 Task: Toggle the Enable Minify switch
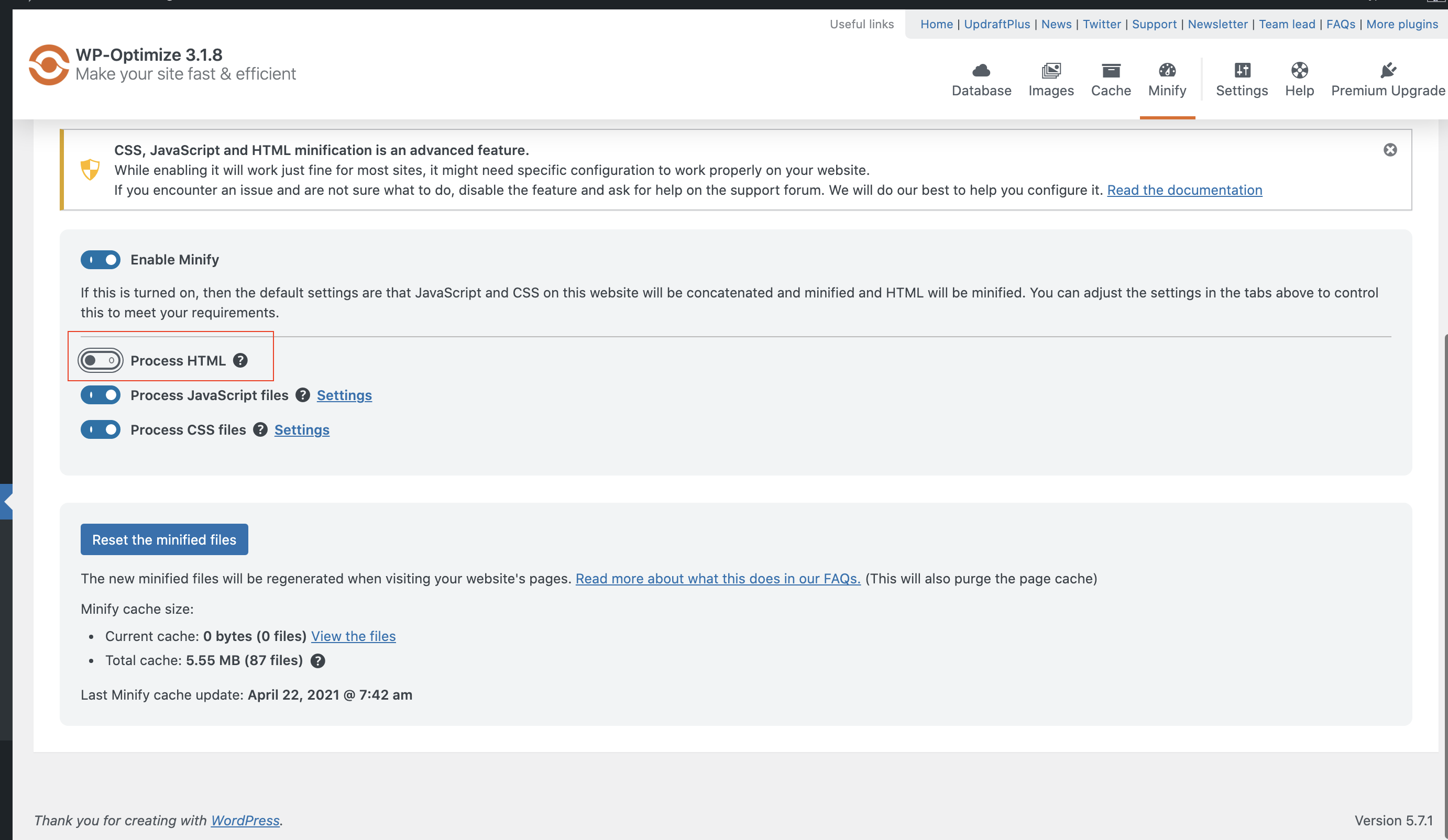101,260
